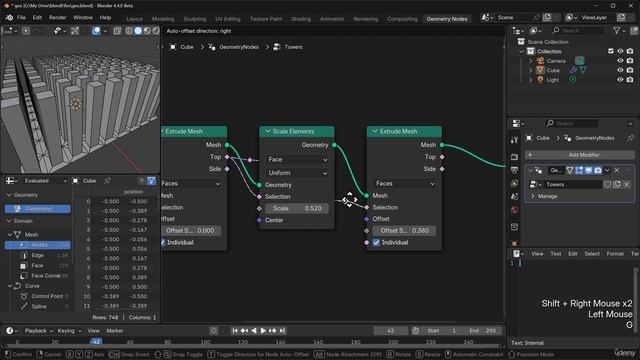Jump to previous keyframe
This screenshot has width=640, height=360.
[x=244, y=331]
